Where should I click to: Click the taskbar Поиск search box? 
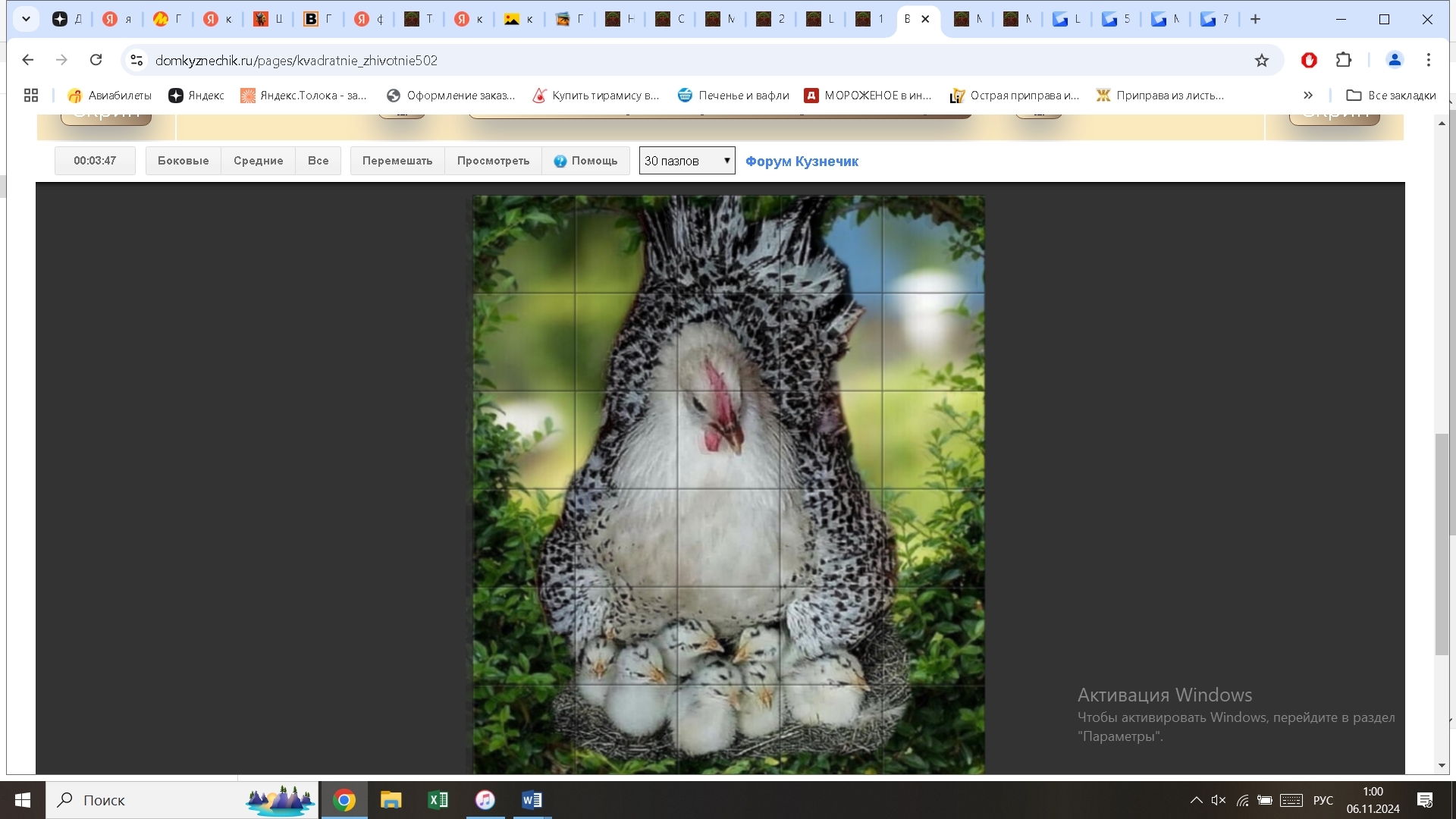(182, 800)
